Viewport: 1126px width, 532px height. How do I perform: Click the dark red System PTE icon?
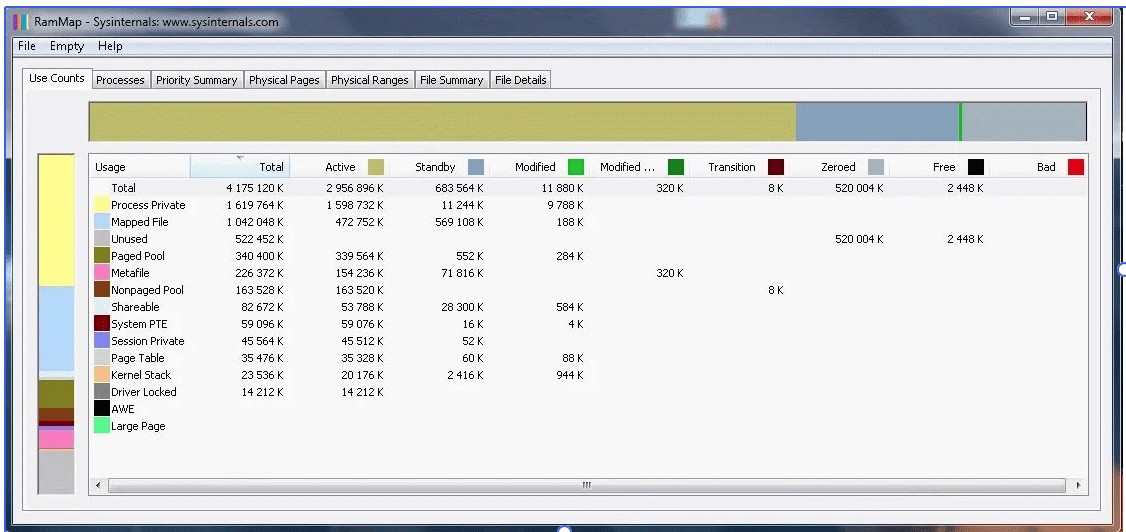pyautogui.click(x=101, y=324)
